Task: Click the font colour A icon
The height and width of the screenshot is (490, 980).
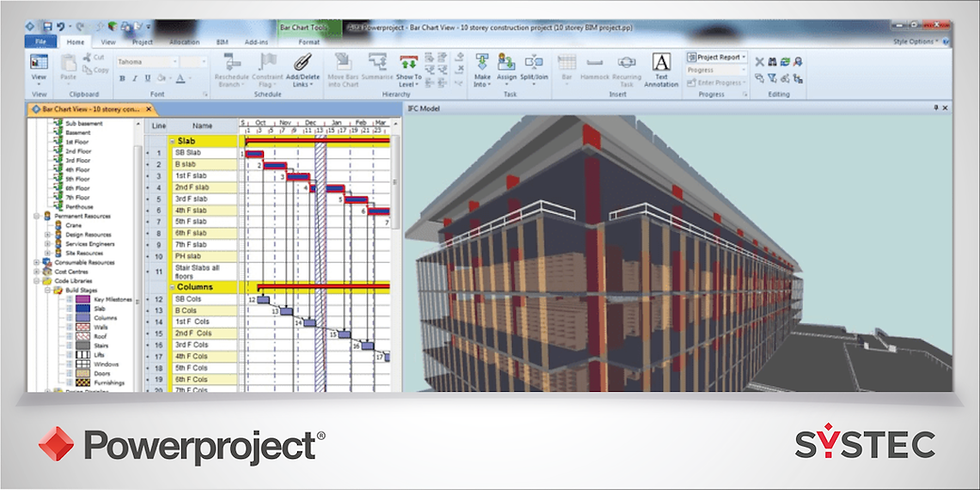Action: [180, 79]
